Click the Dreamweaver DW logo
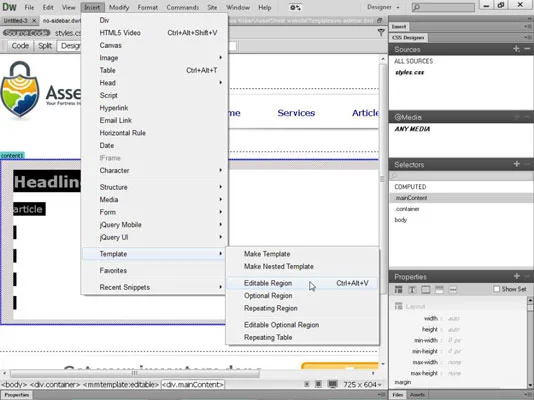 [x=9, y=7]
